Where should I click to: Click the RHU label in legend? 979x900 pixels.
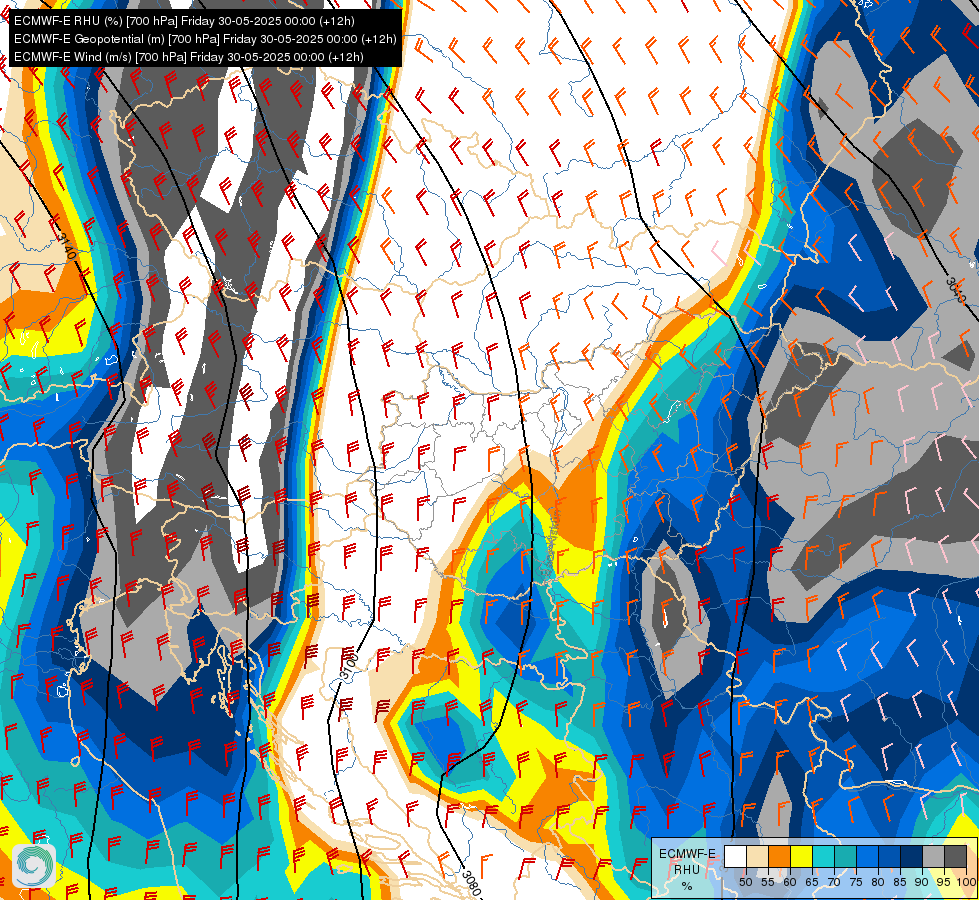pos(687,869)
